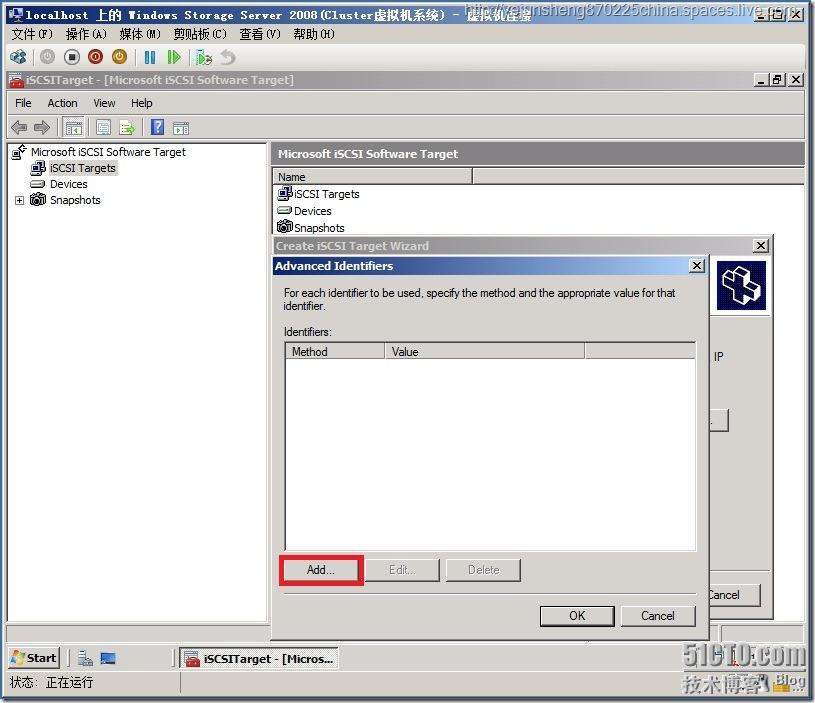Open the 帮助(H) menu

click(x=314, y=34)
